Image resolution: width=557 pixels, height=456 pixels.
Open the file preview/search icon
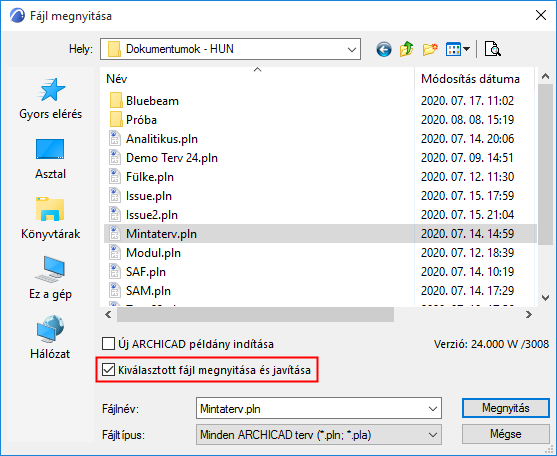tap(493, 49)
